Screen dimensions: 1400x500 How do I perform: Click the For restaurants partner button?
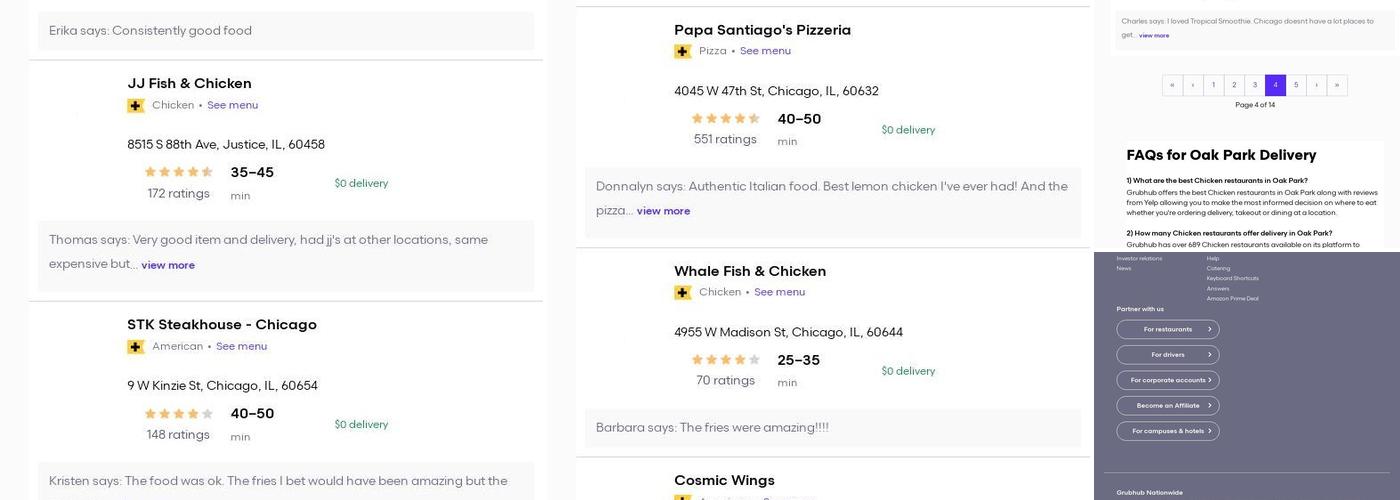tap(1168, 329)
